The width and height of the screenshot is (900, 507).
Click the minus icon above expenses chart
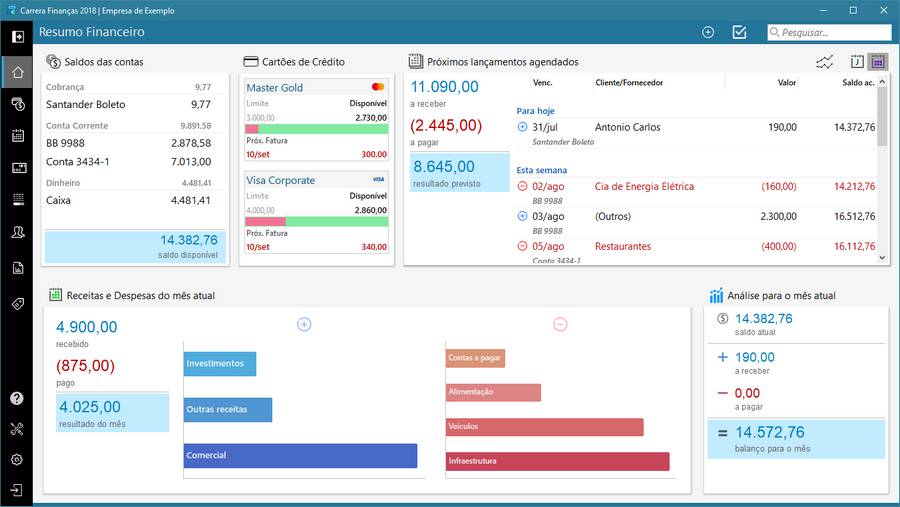560,324
